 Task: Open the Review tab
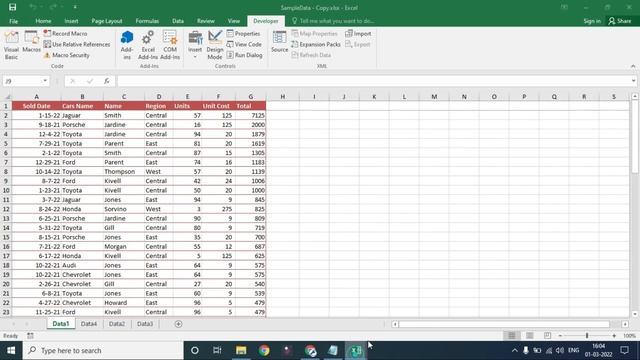(x=205, y=21)
